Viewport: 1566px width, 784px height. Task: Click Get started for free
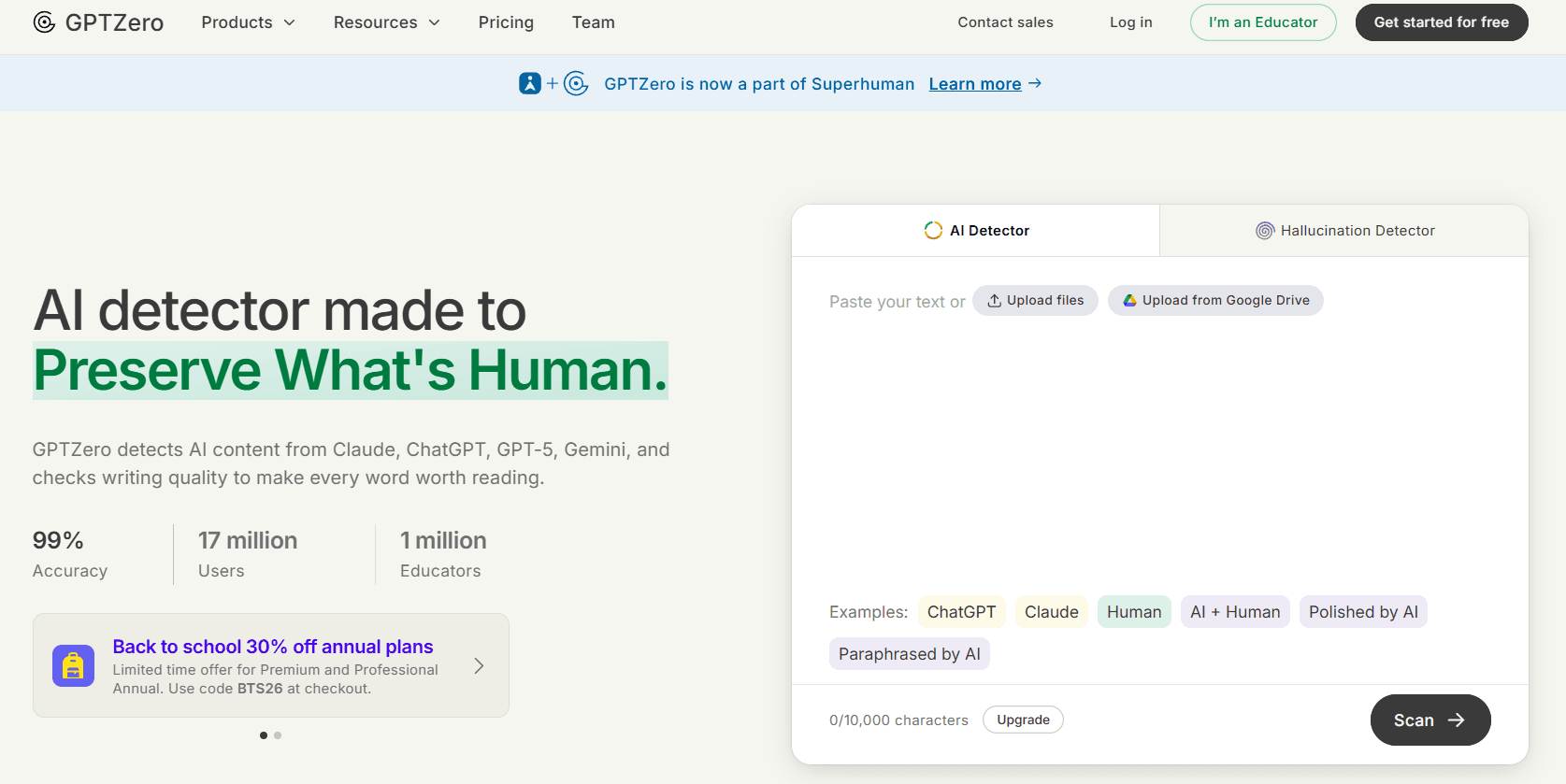pyautogui.click(x=1442, y=22)
